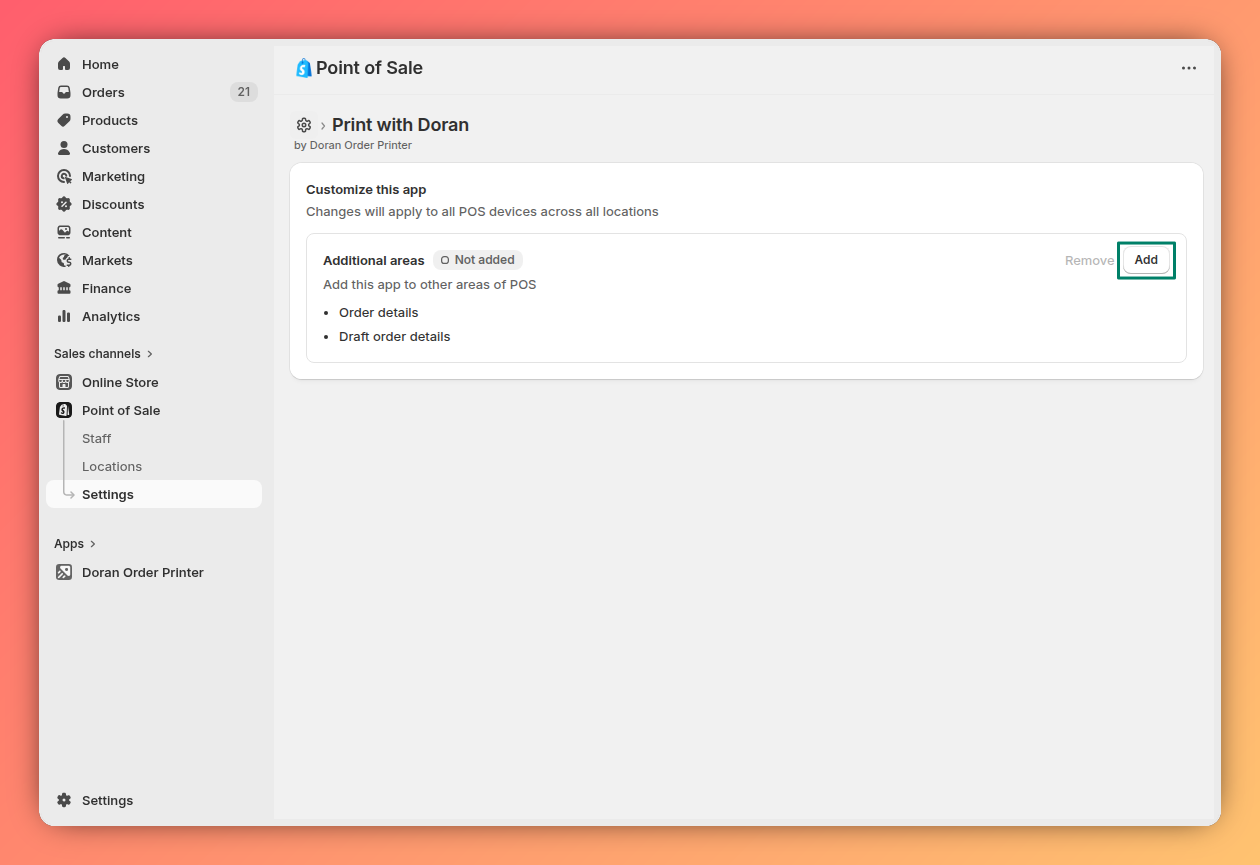Click the Draft order details bullet item
Screen dimensions: 1260x865
coord(395,337)
